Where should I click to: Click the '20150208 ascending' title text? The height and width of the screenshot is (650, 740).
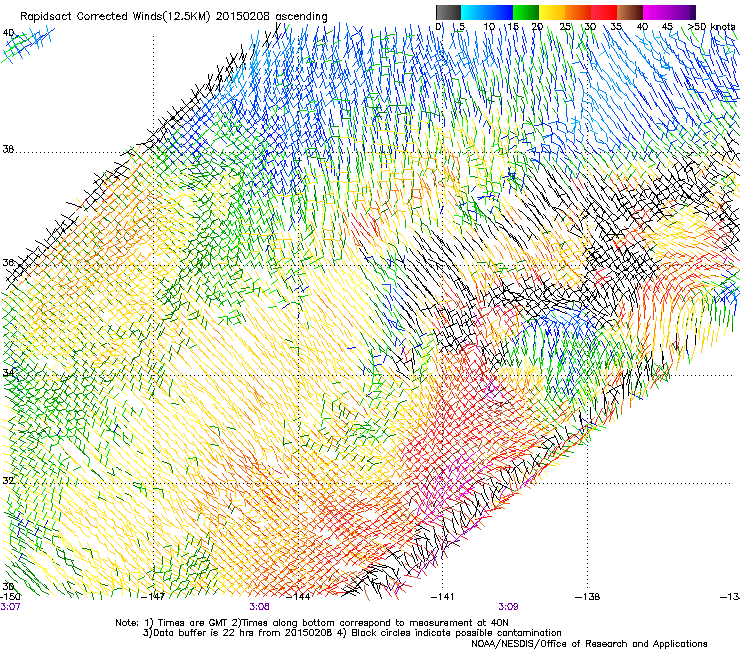(x=271, y=17)
